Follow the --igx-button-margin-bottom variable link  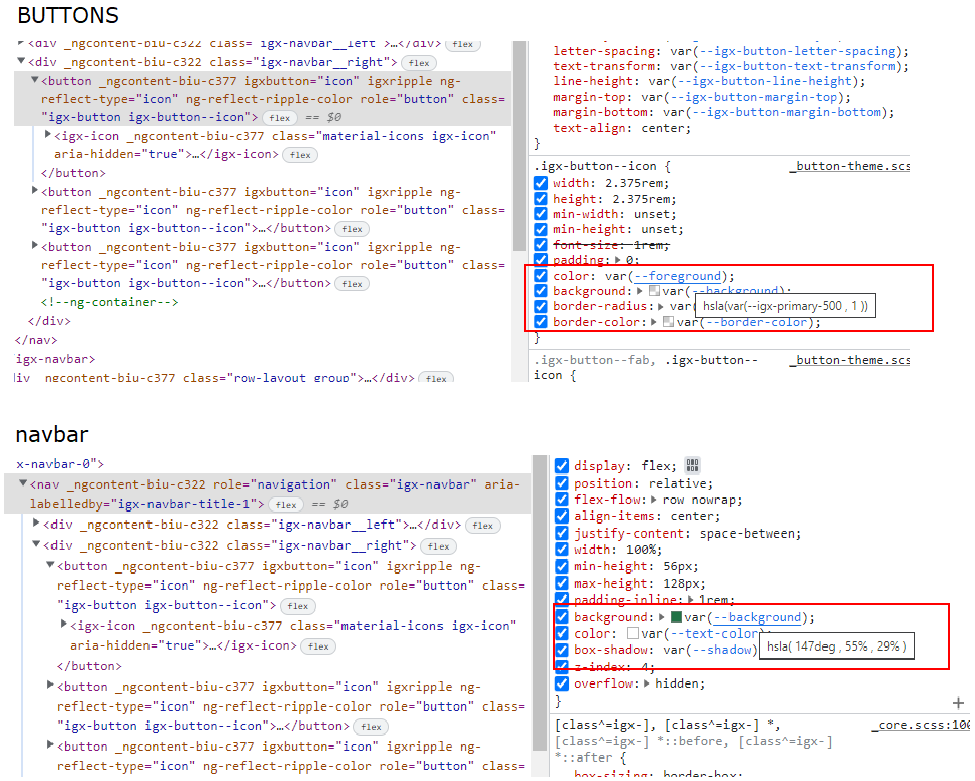[787, 113]
